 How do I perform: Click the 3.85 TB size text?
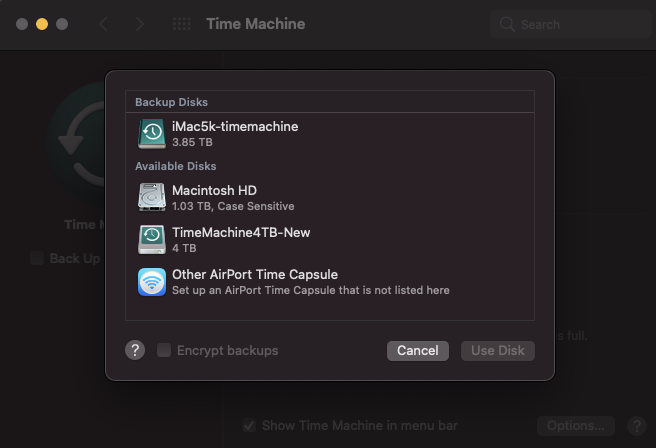(x=192, y=142)
